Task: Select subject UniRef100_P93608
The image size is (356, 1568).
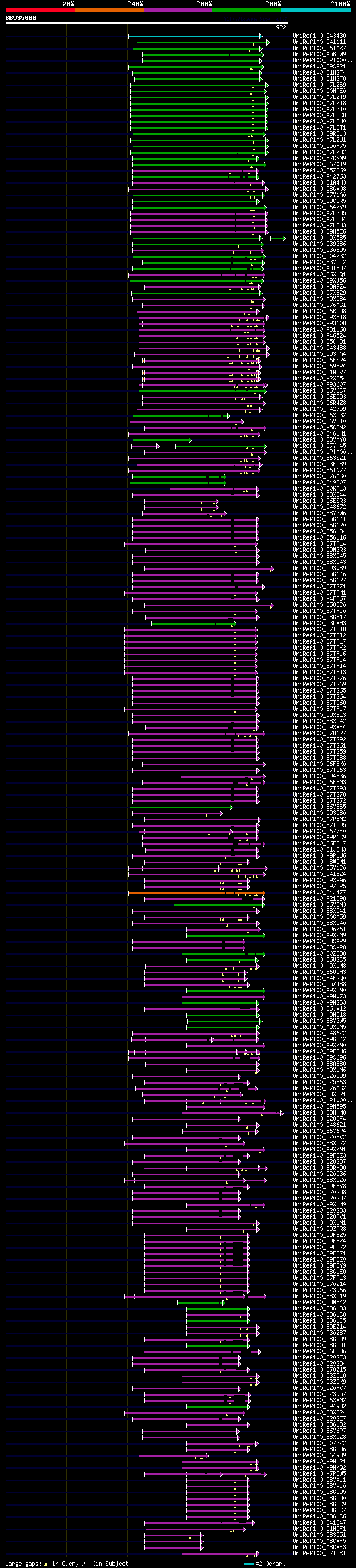Action: coord(319,323)
